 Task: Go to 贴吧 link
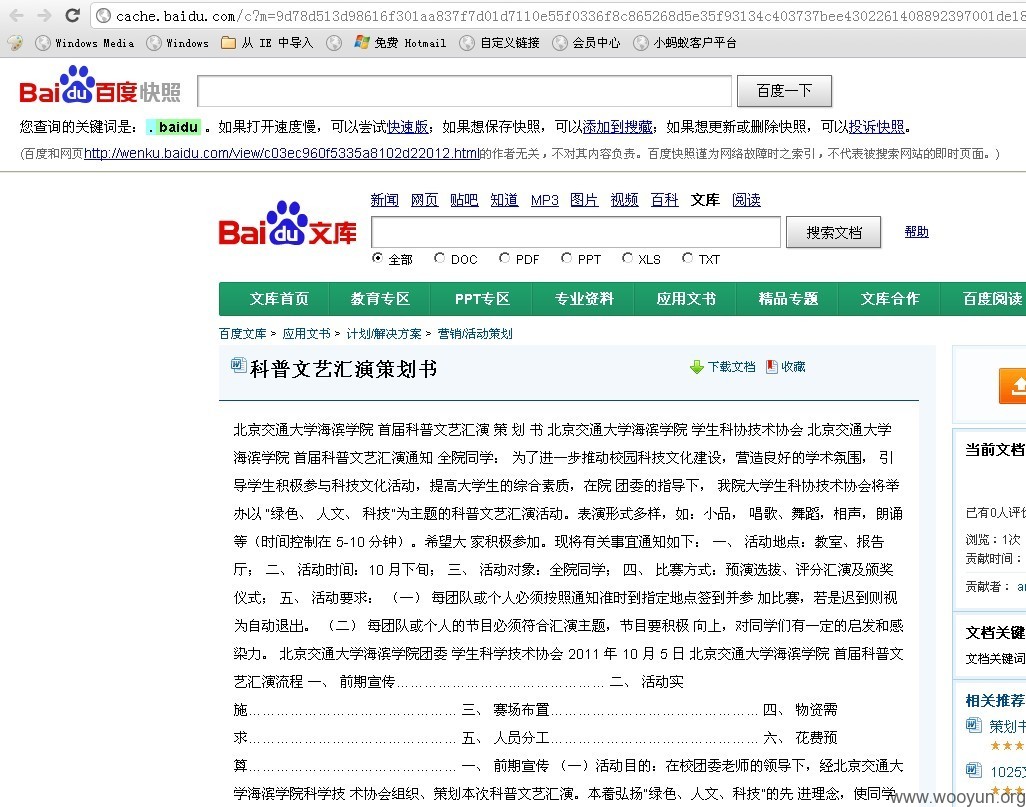pyautogui.click(x=464, y=200)
